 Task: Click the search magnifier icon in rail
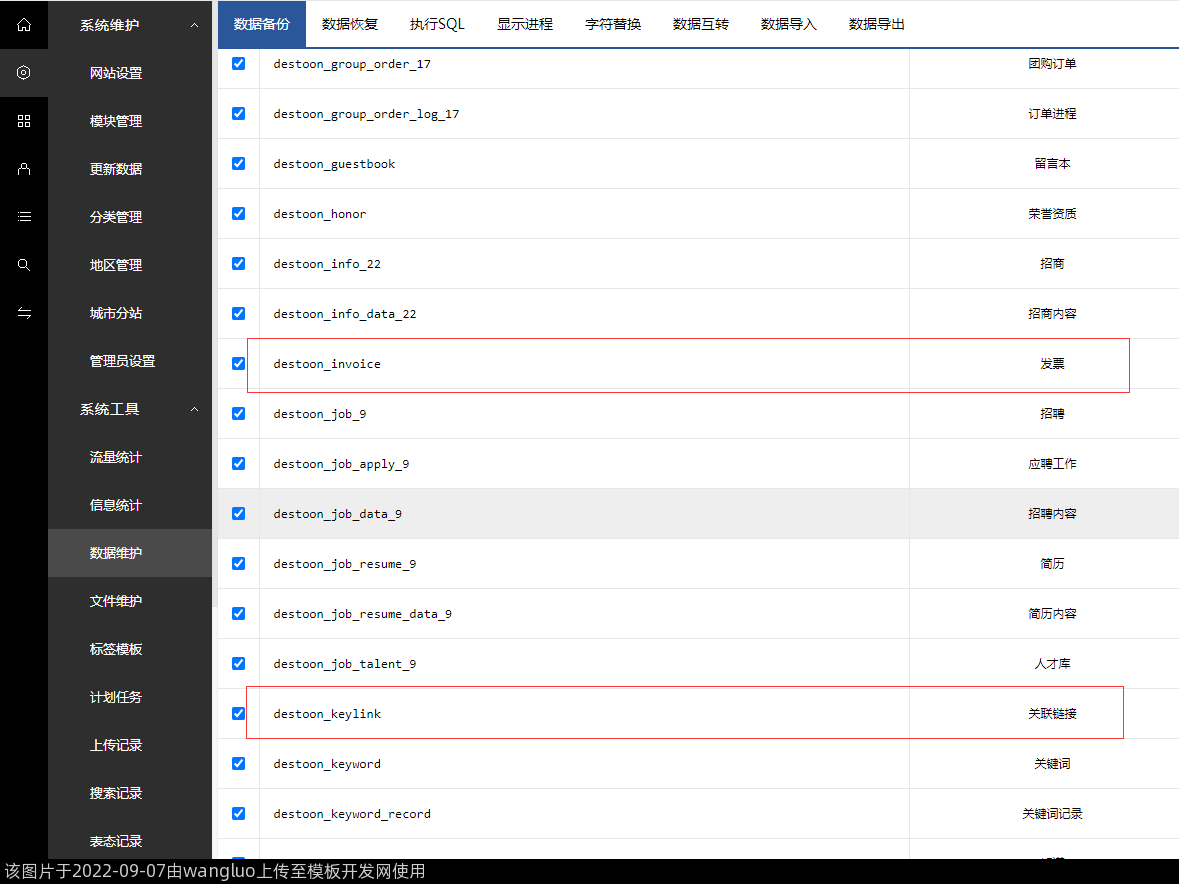tap(24, 265)
